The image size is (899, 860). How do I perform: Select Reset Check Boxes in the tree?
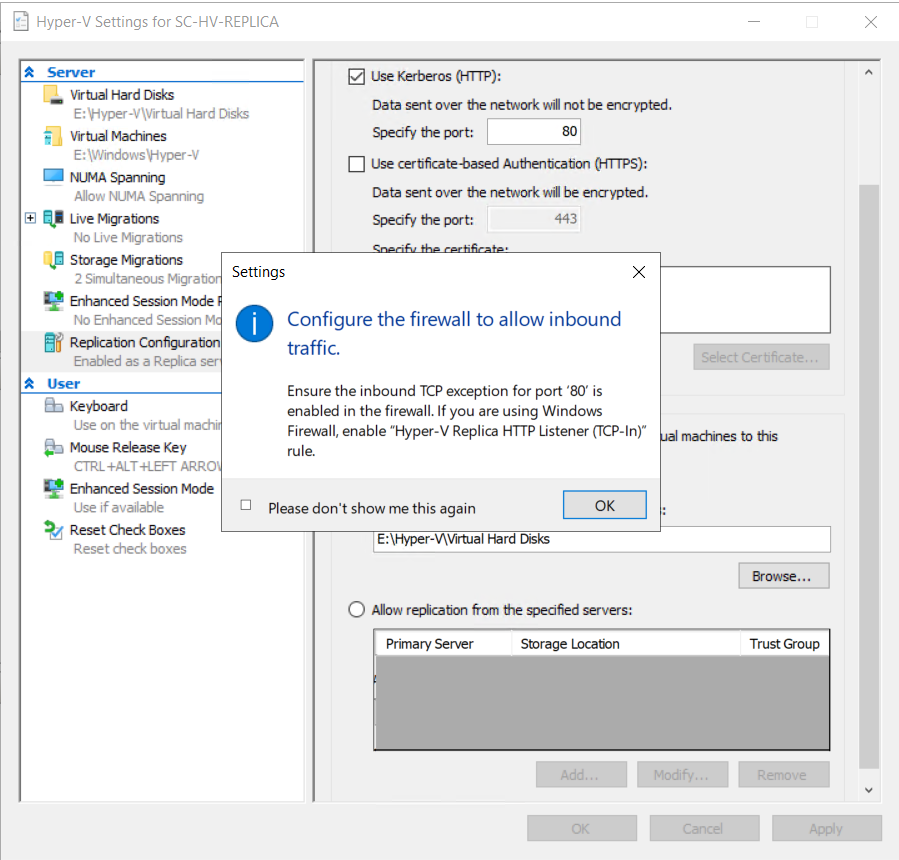pyautogui.click(x=127, y=530)
